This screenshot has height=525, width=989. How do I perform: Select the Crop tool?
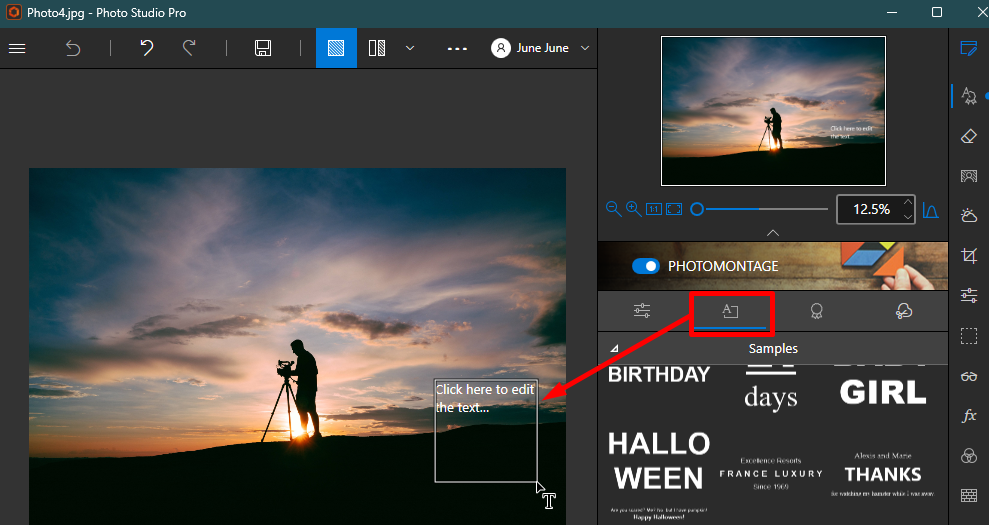tap(969, 256)
